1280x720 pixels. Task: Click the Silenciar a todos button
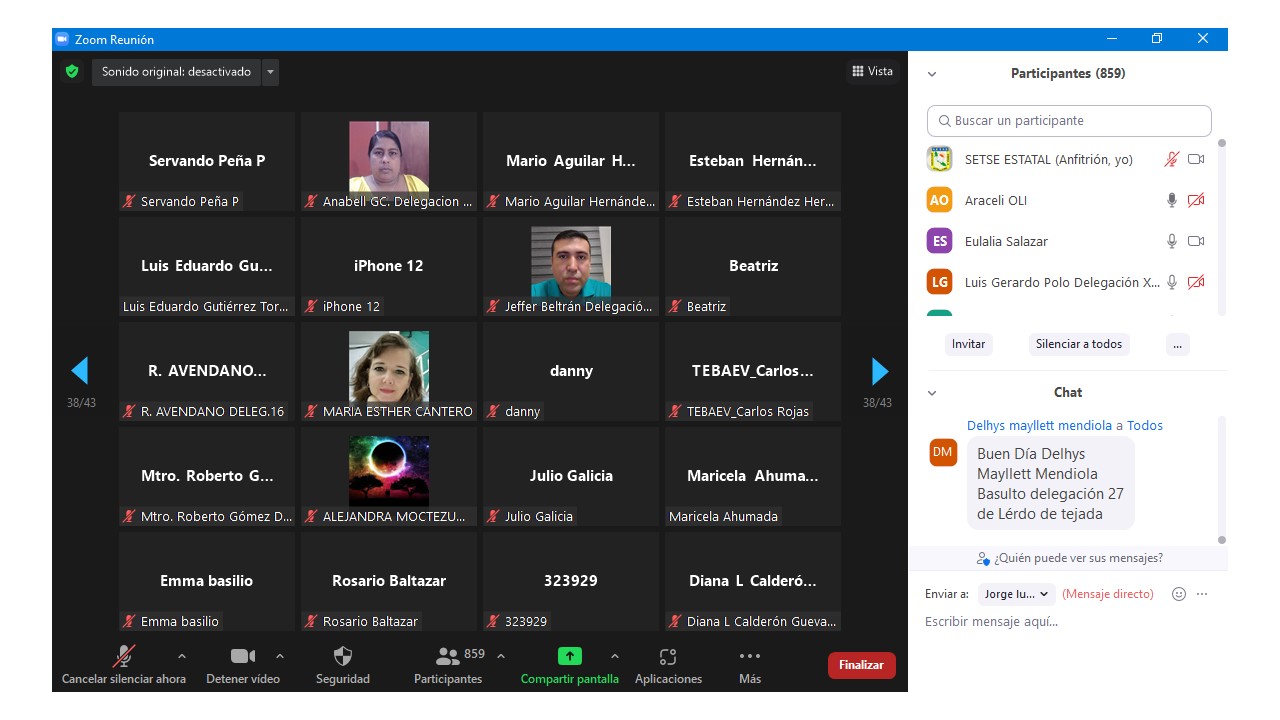(x=1079, y=344)
